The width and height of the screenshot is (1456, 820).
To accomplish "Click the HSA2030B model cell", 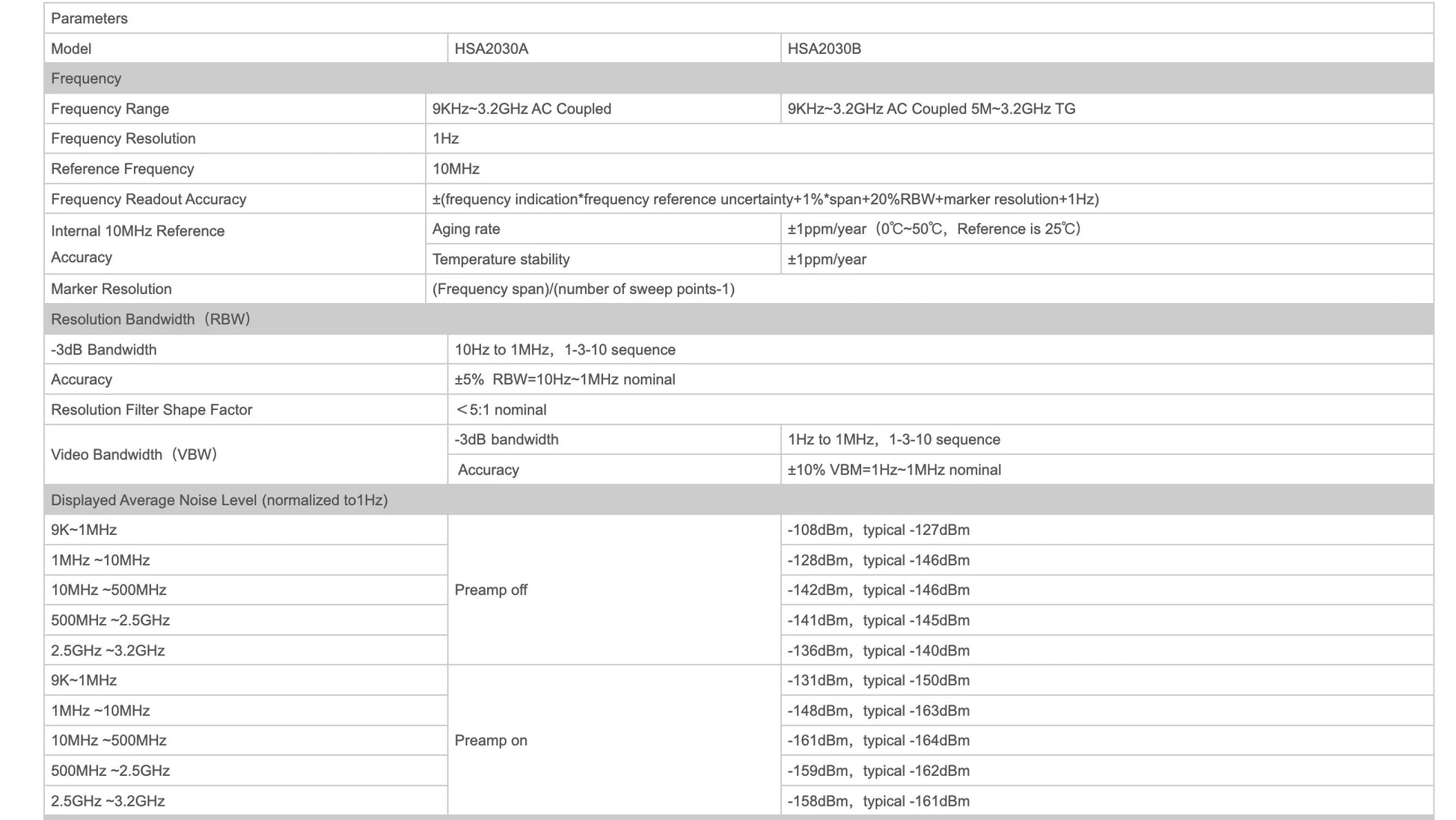I will coord(824,49).
